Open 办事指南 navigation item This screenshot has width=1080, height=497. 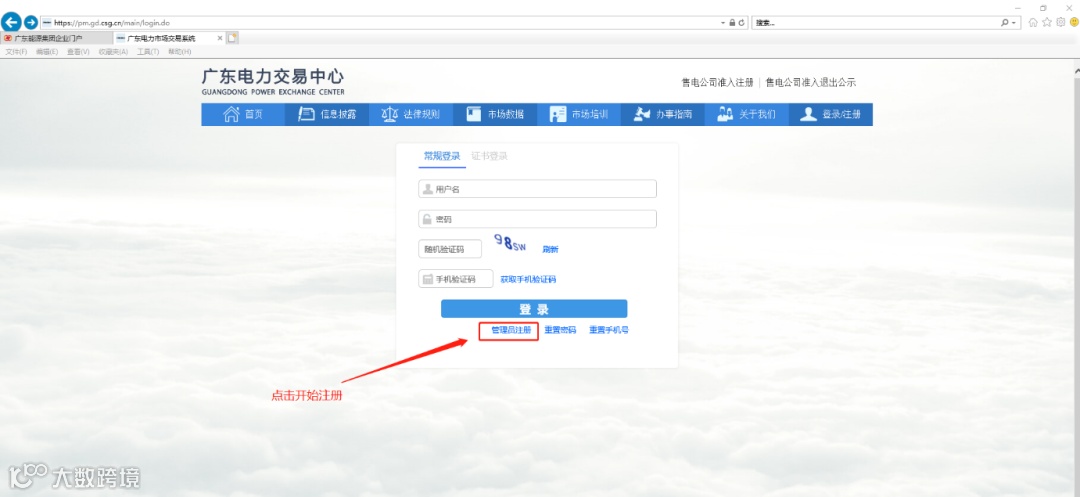coord(663,115)
